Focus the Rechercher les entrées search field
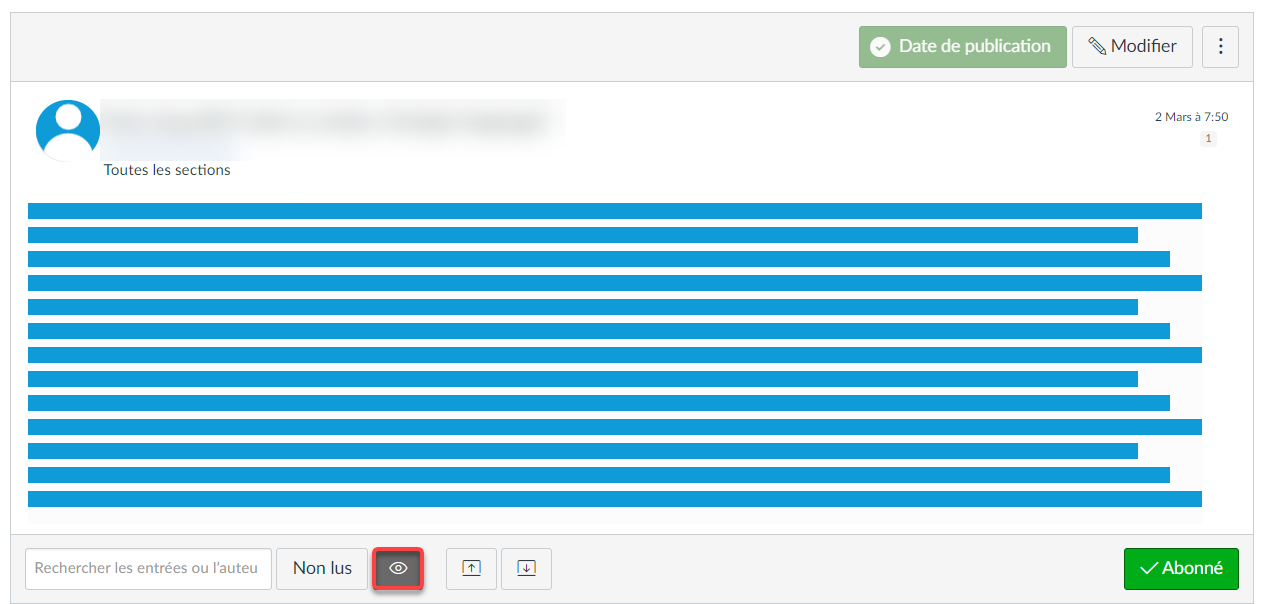This screenshot has height=604, width=1263. pyautogui.click(x=148, y=568)
